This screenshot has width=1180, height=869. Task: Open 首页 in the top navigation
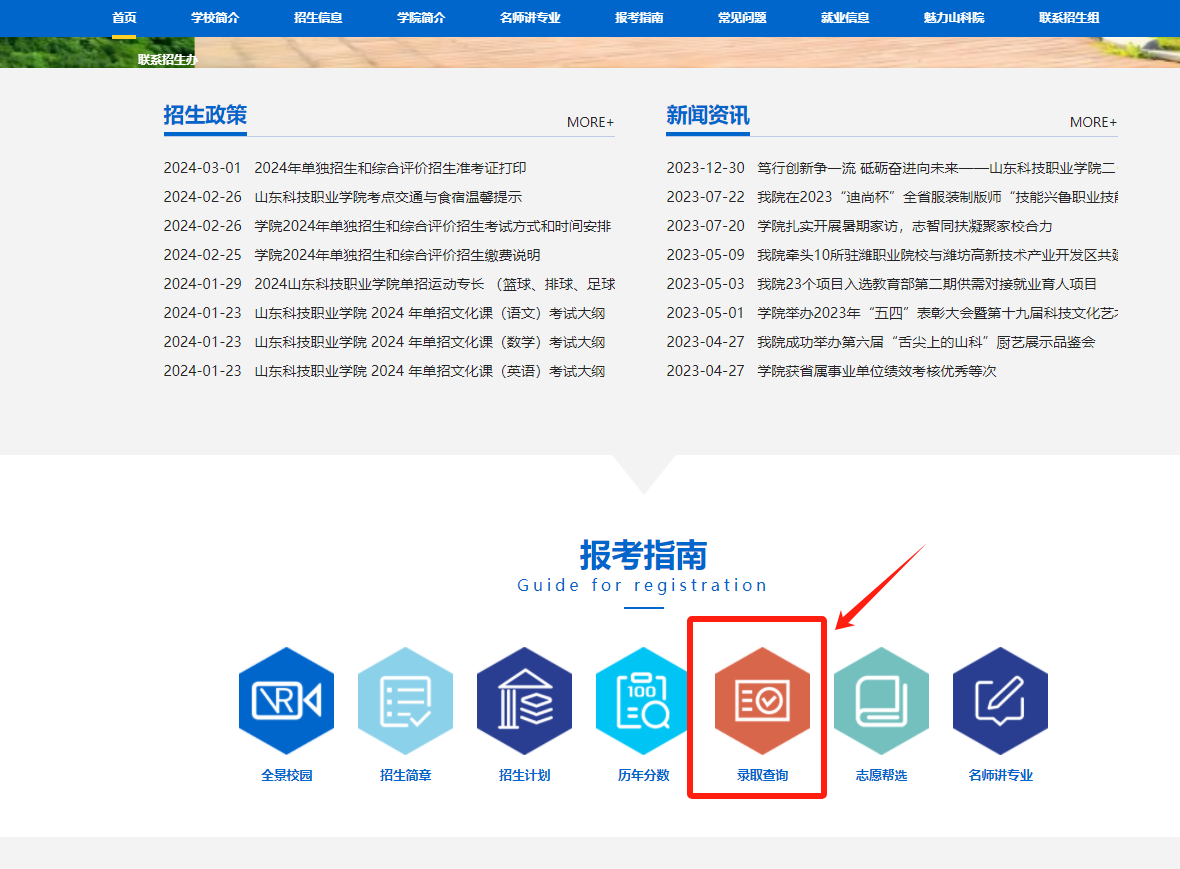coord(124,18)
